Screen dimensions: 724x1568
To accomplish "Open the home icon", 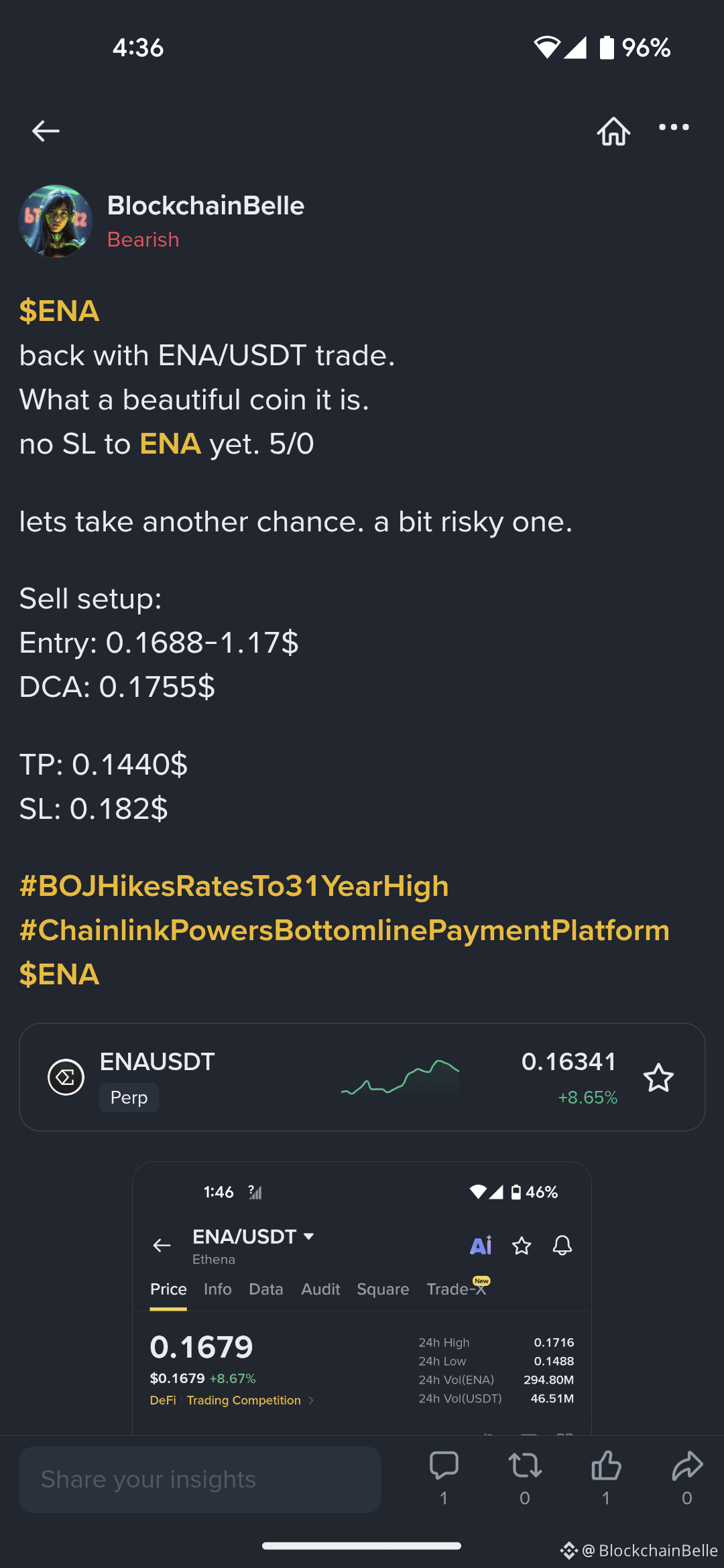I will [x=613, y=131].
